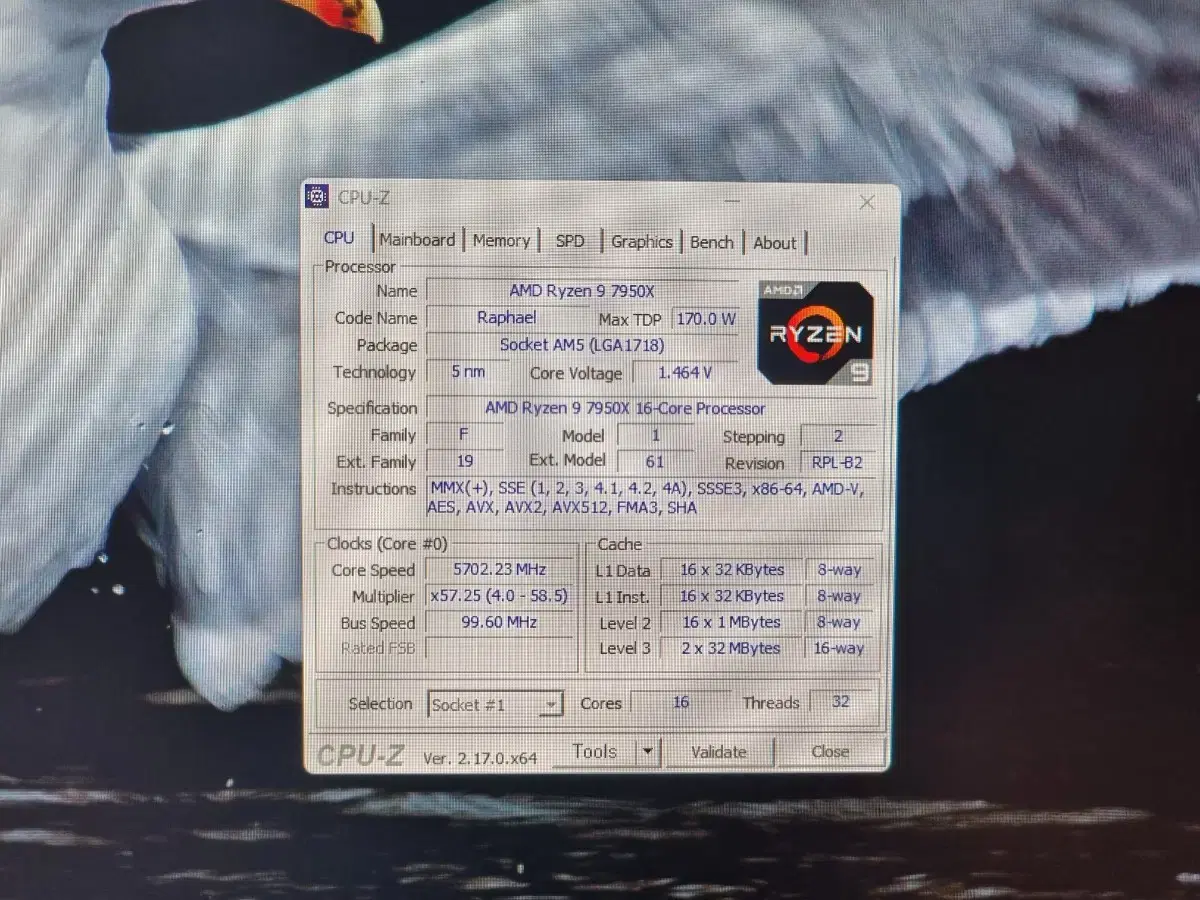The image size is (1200, 900).
Task: Click the Tools button
Action: (595, 751)
